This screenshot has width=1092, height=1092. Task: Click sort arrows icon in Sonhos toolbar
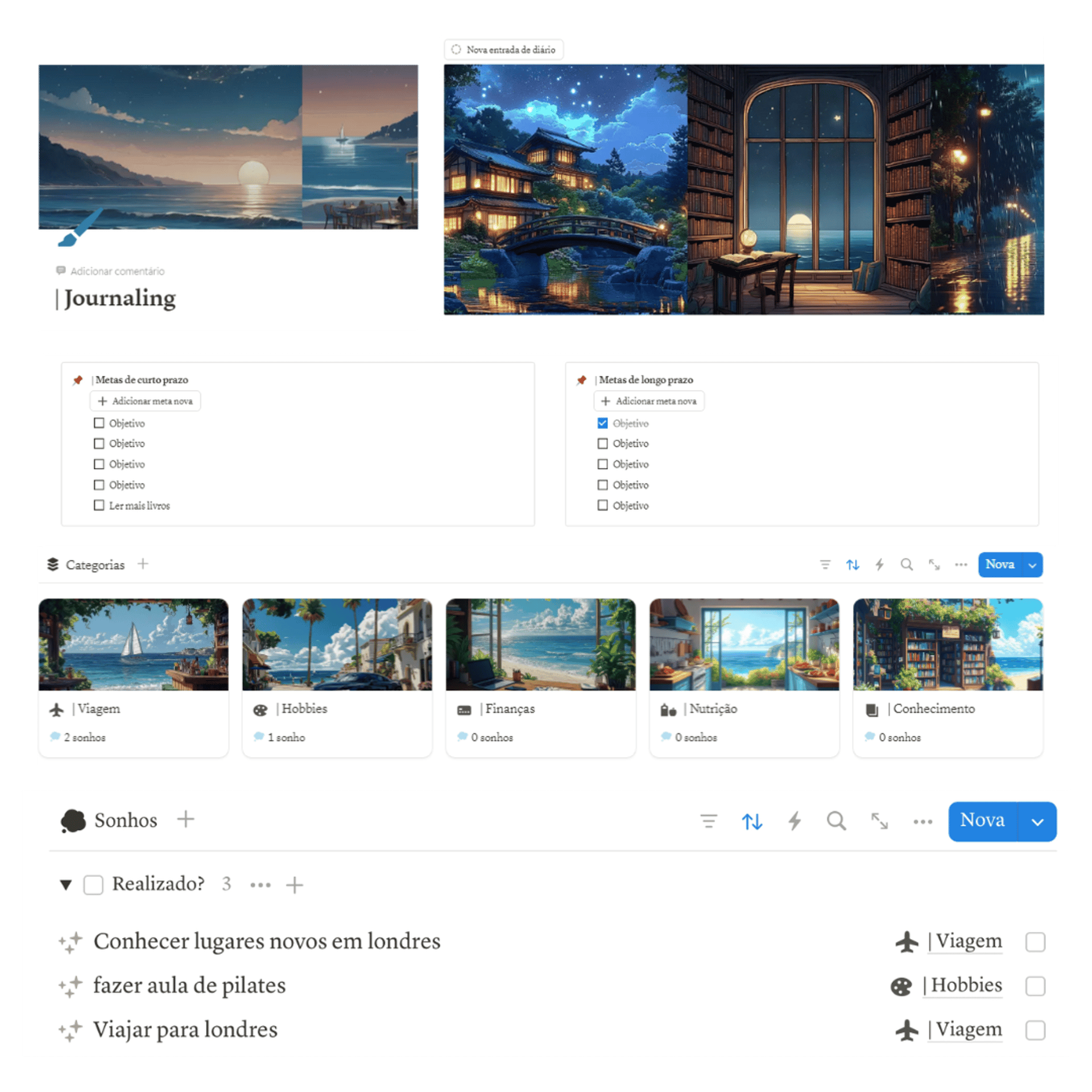pyautogui.click(x=752, y=821)
